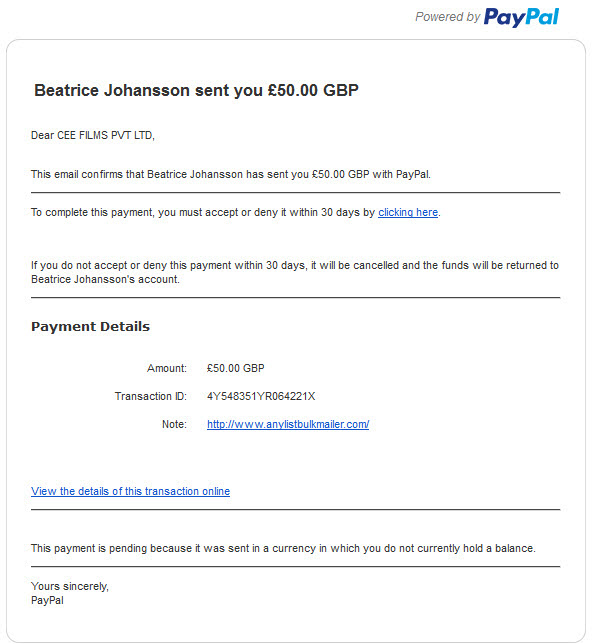Select the 'Beatrice Johansson sent you £50.00 GBP' heading
The height and width of the screenshot is (644, 594).
click(196, 90)
